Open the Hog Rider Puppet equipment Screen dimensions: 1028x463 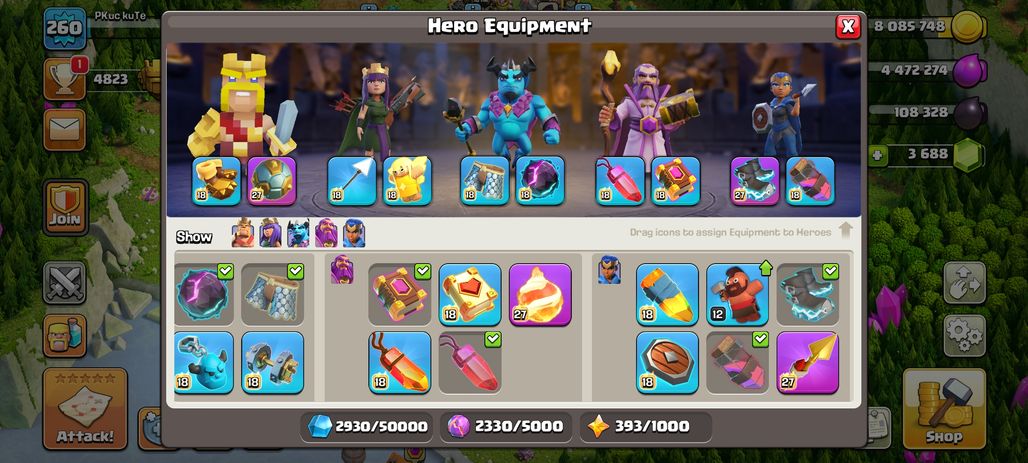[x=738, y=294]
